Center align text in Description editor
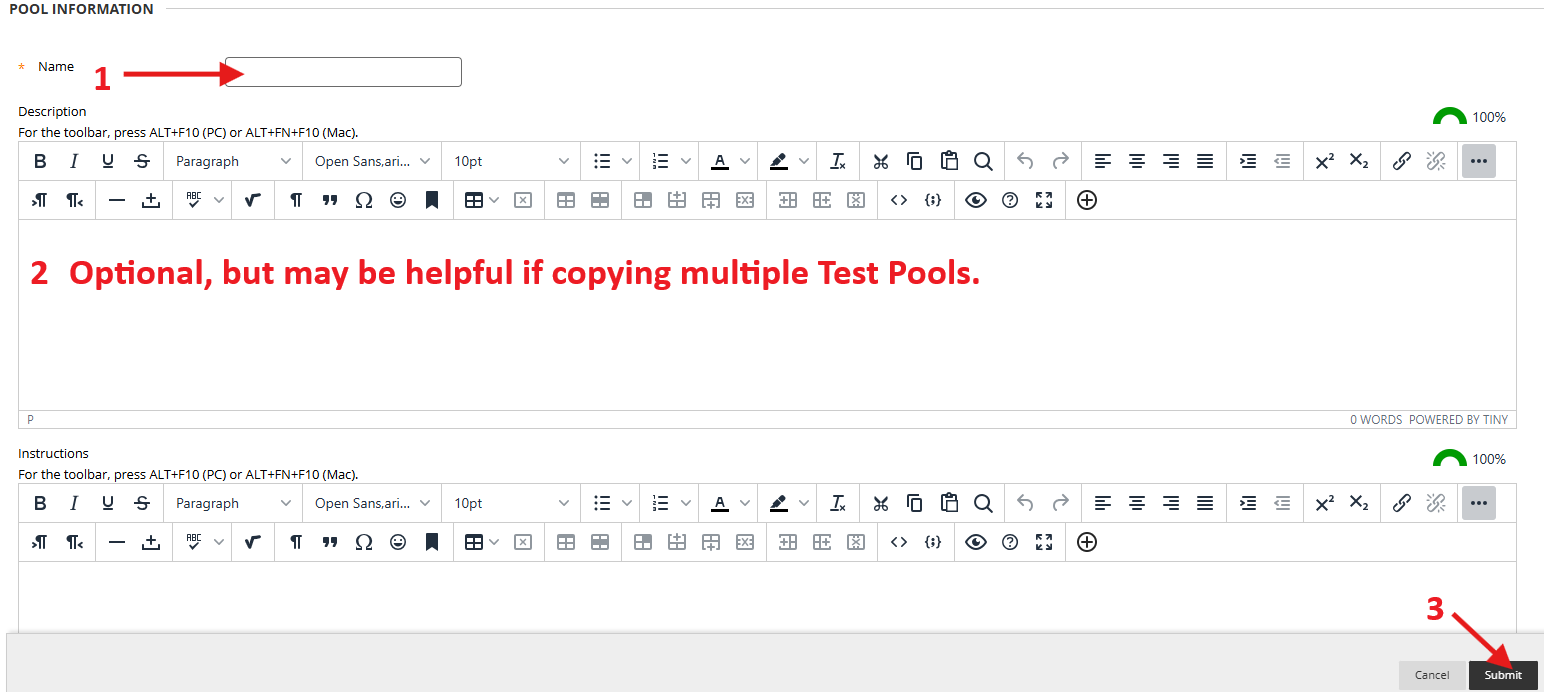Viewport: 1544px width, 692px height. coord(1137,161)
